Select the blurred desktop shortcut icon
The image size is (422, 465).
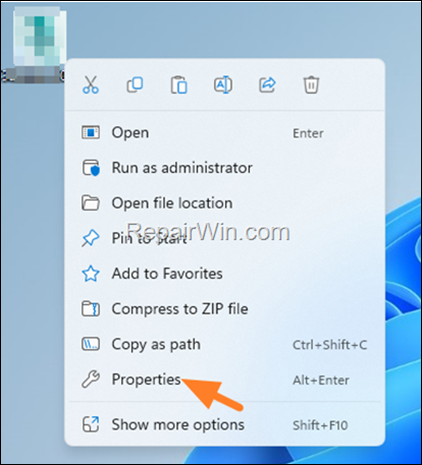click(x=39, y=37)
